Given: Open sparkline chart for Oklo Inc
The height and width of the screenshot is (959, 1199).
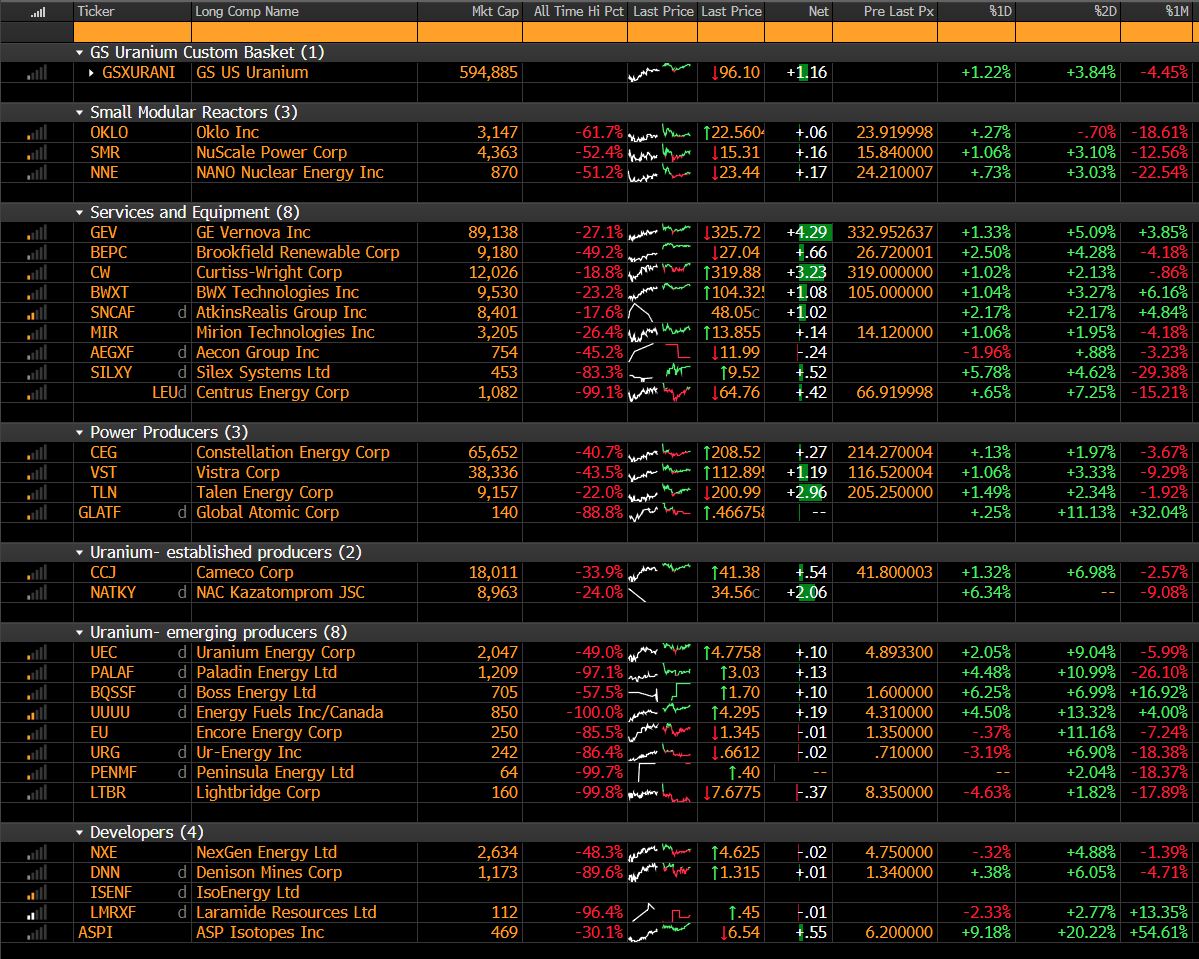Looking at the screenshot, I should 661,132.
